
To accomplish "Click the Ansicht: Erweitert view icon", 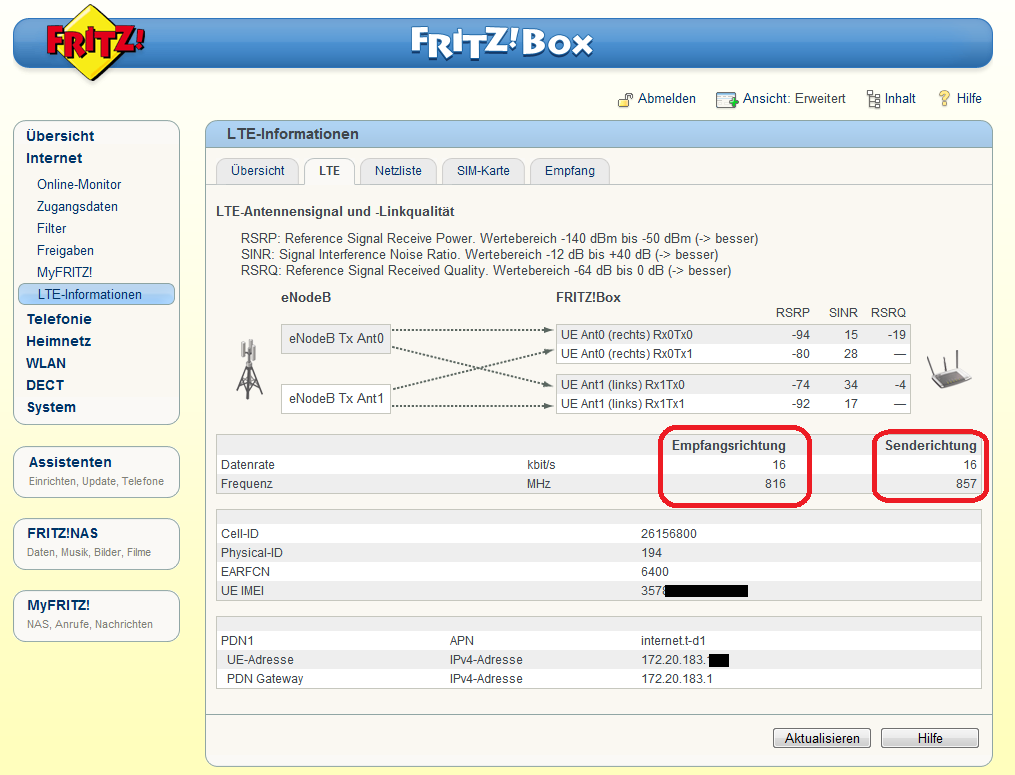I will pos(726,99).
